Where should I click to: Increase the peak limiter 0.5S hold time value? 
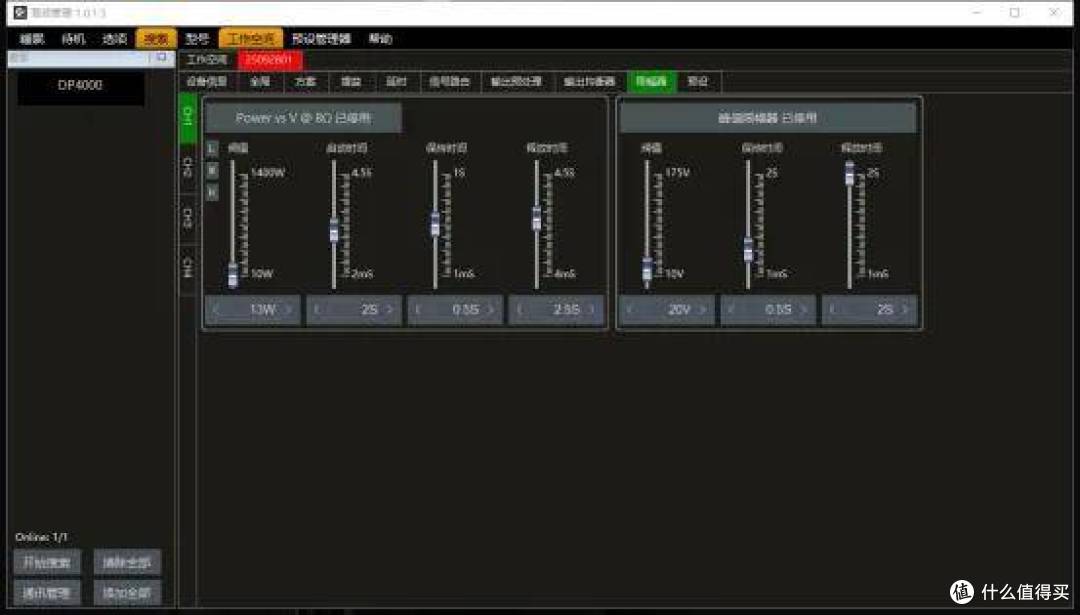[x=804, y=310]
